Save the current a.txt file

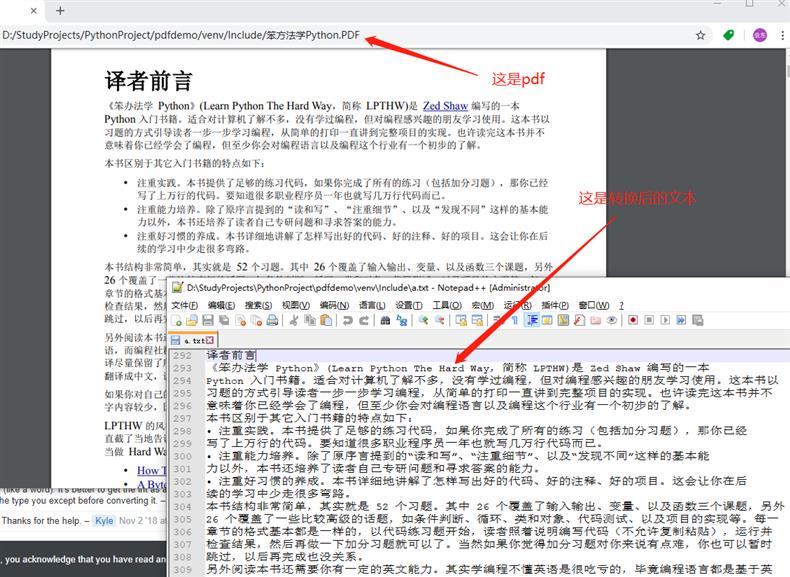coord(208,320)
